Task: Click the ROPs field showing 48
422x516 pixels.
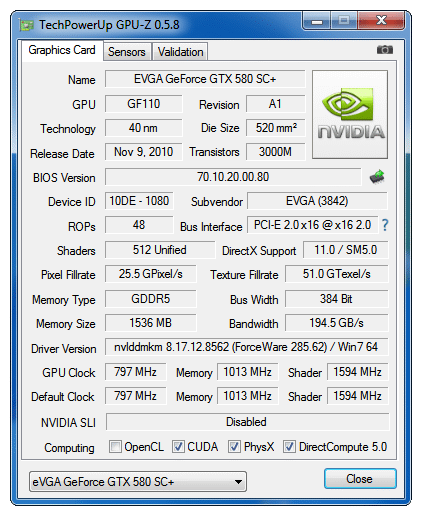Action: point(139,225)
